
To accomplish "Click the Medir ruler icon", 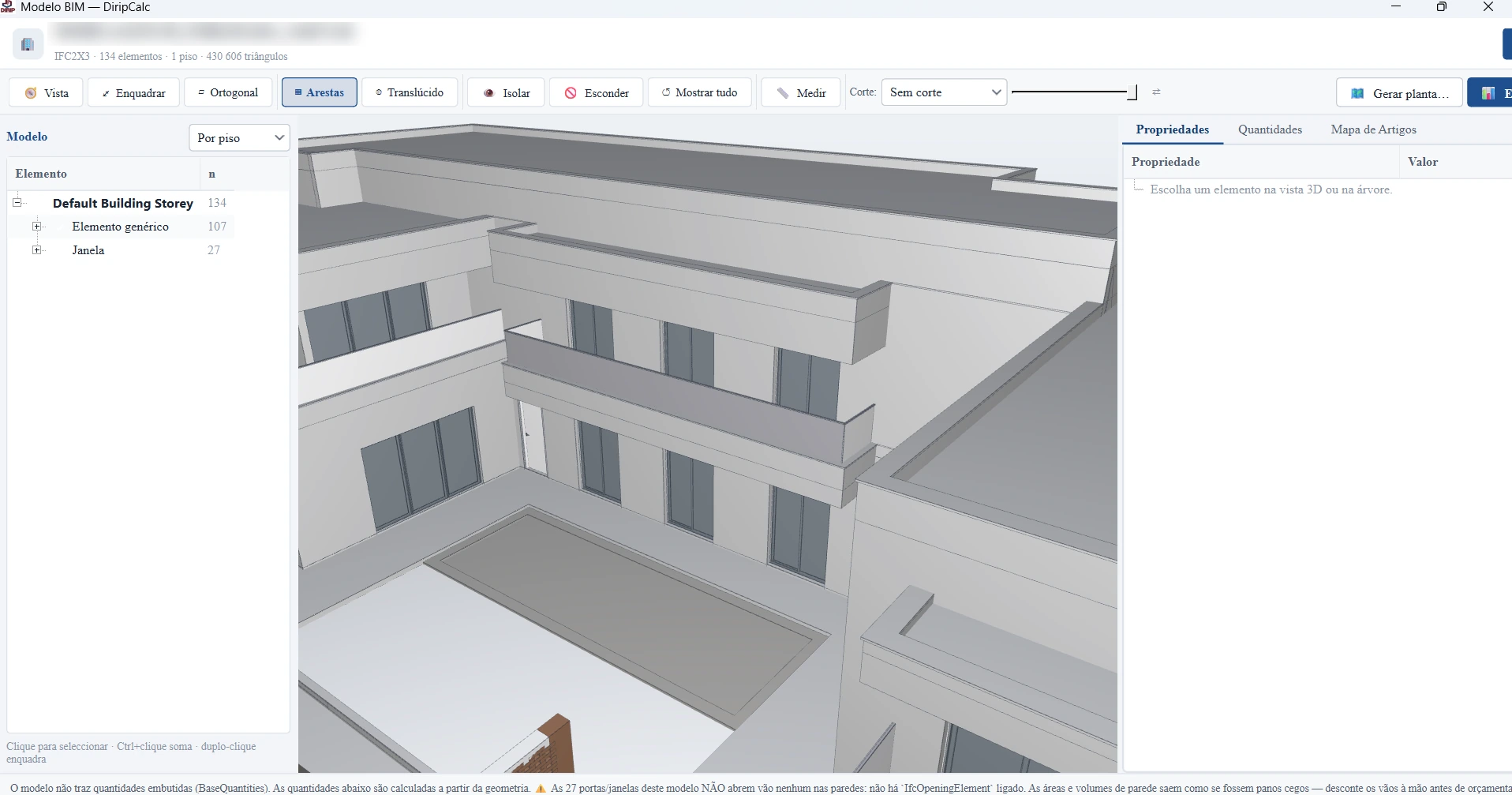I will pyautogui.click(x=783, y=93).
